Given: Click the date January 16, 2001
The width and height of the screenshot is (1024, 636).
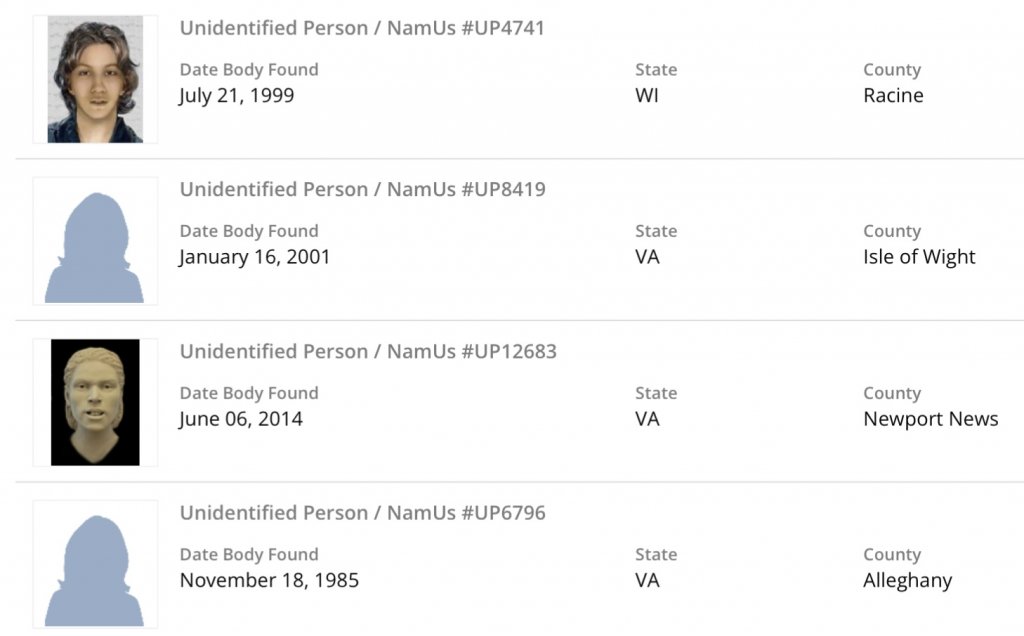Looking at the screenshot, I should tap(255, 257).
